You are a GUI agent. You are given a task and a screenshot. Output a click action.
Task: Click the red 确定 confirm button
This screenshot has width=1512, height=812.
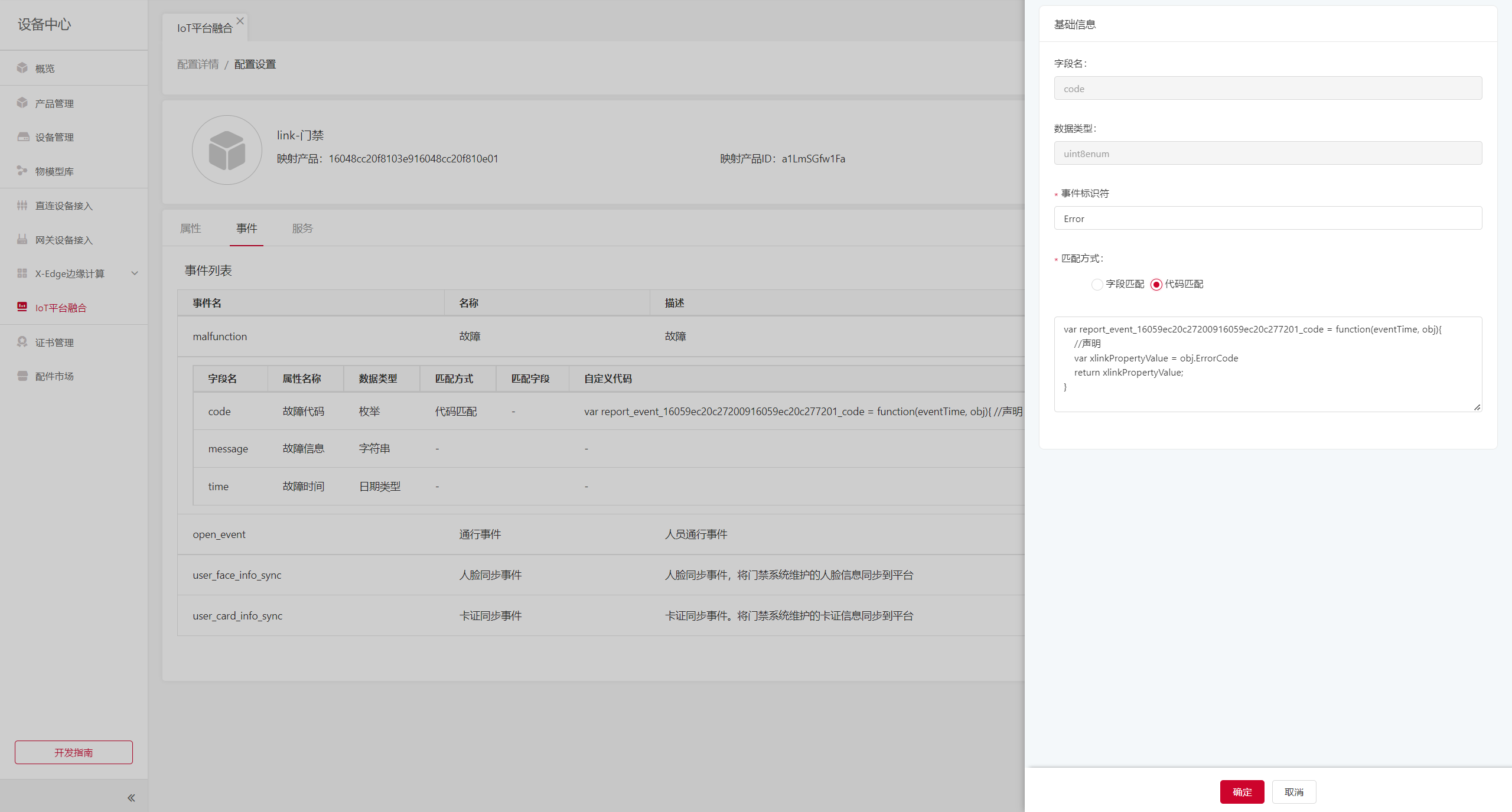tap(1241, 792)
